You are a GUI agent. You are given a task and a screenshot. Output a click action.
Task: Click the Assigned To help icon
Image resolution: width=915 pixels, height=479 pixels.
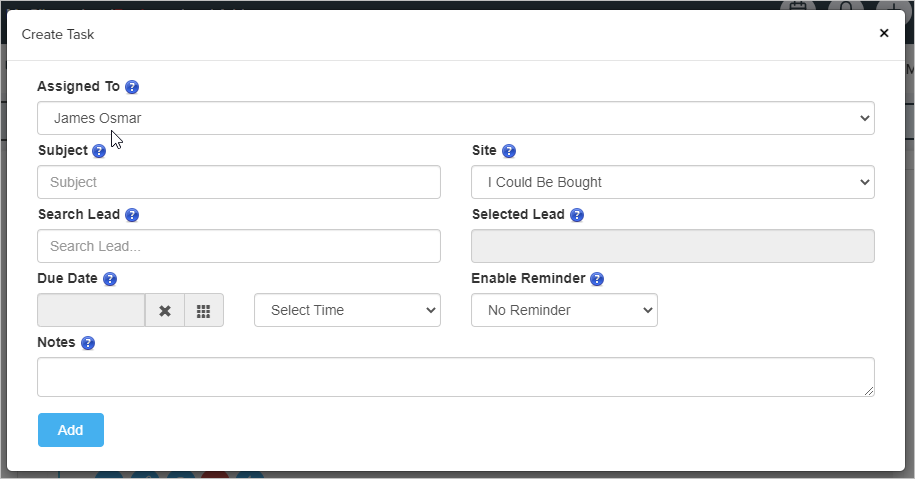[x=132, y=87]
